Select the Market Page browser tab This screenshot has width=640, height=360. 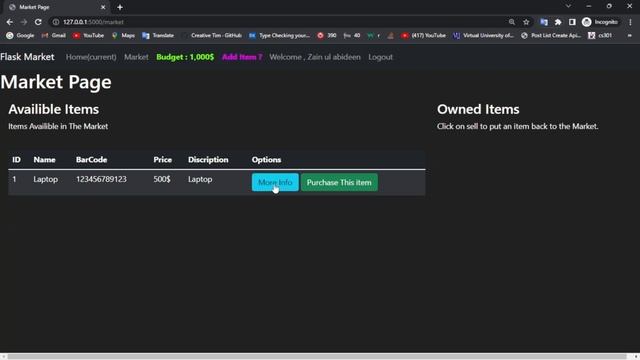coord(56,7)
